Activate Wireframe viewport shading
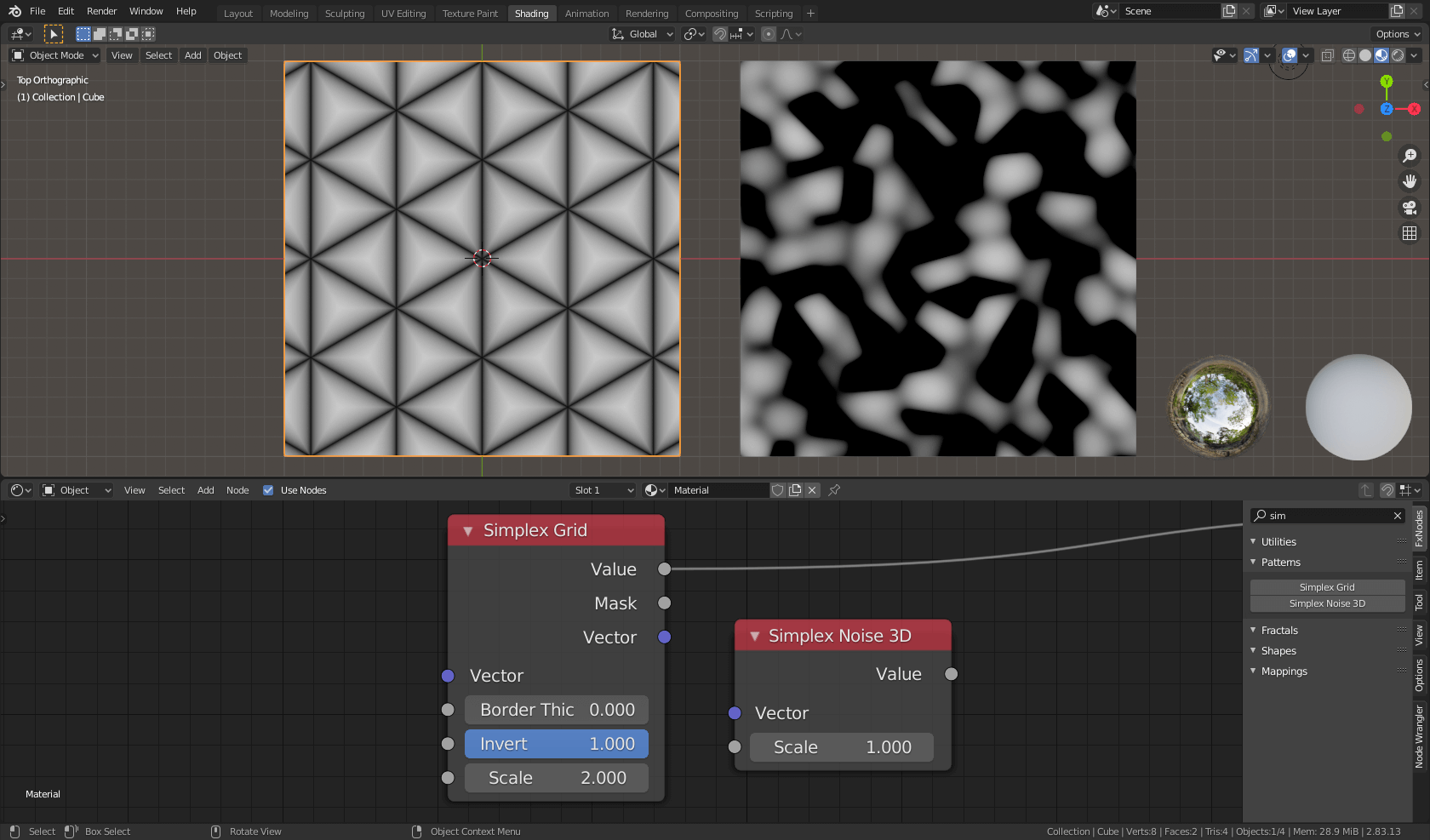The image size is (1430, 840). 1347,55
